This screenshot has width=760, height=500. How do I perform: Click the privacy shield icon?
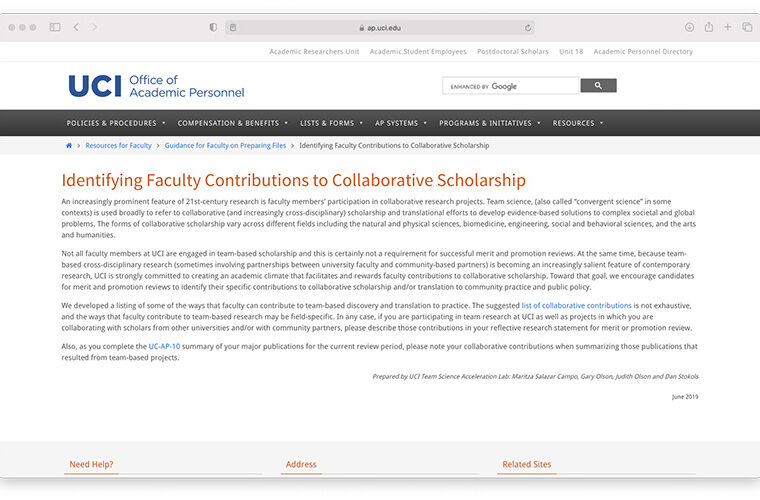(x=213, y=27)
